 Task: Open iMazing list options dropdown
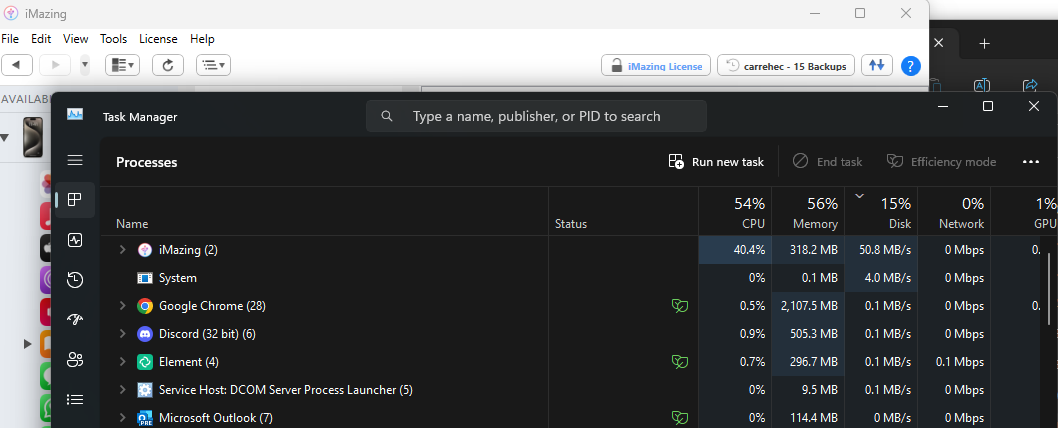tap(214, 65)
